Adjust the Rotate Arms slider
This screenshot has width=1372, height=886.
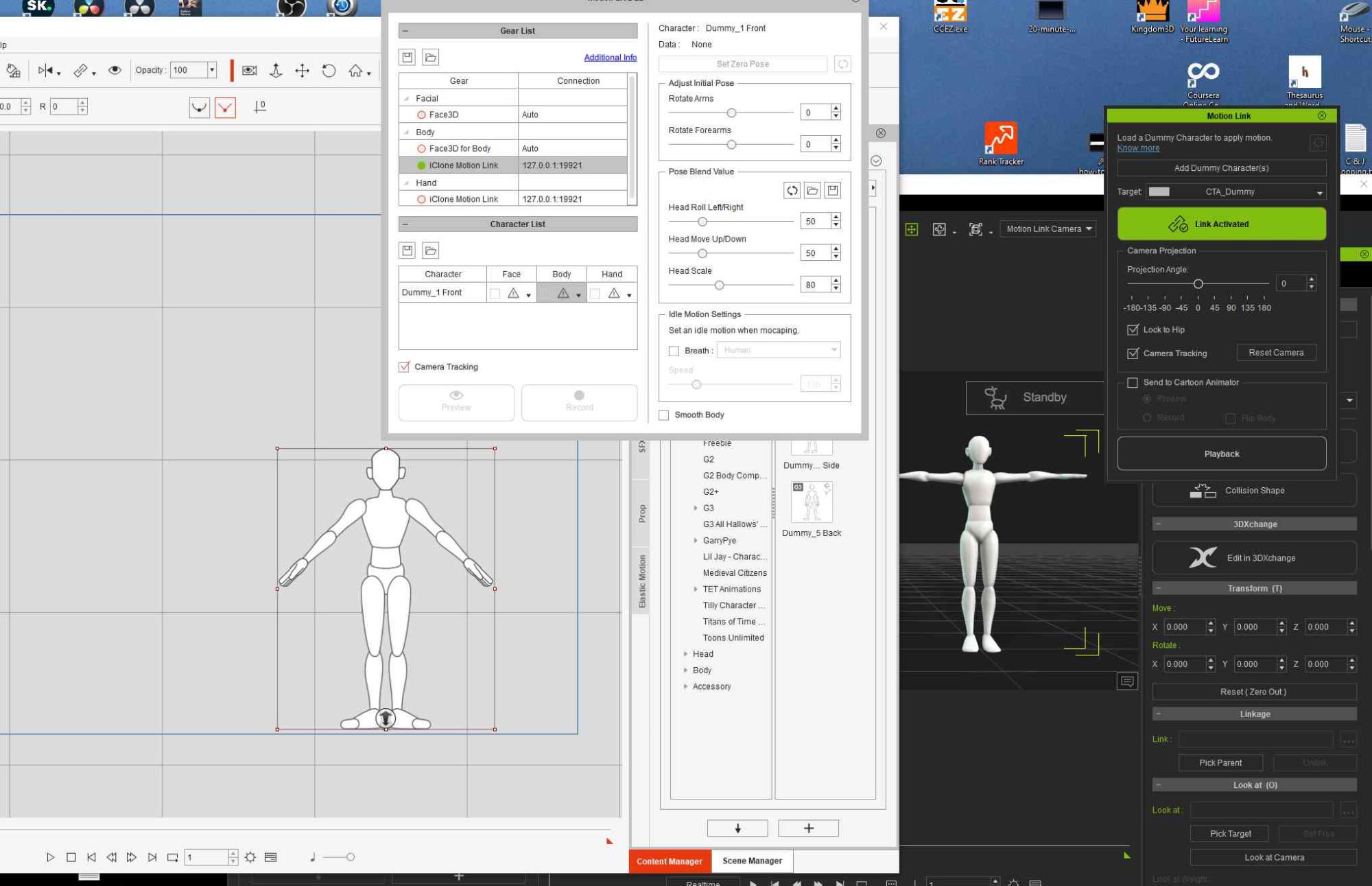[x=731, y=113]
